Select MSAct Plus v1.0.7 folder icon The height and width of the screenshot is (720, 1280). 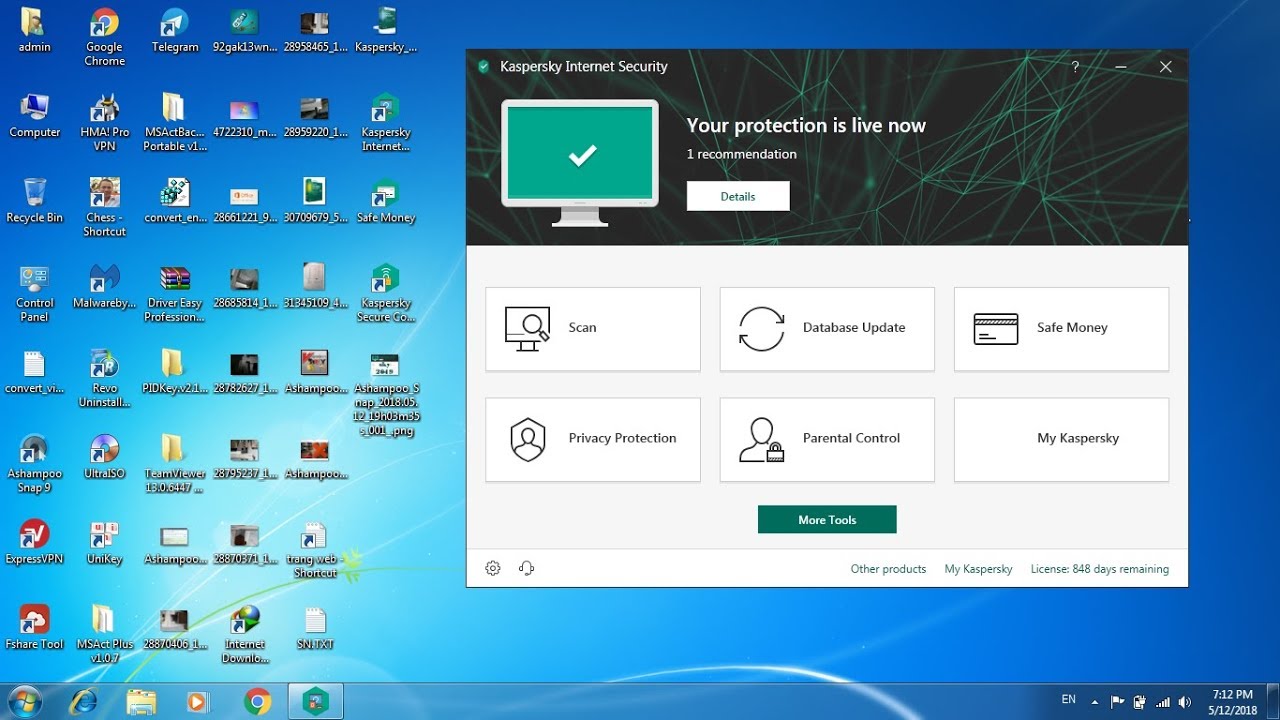pos(104,634)
